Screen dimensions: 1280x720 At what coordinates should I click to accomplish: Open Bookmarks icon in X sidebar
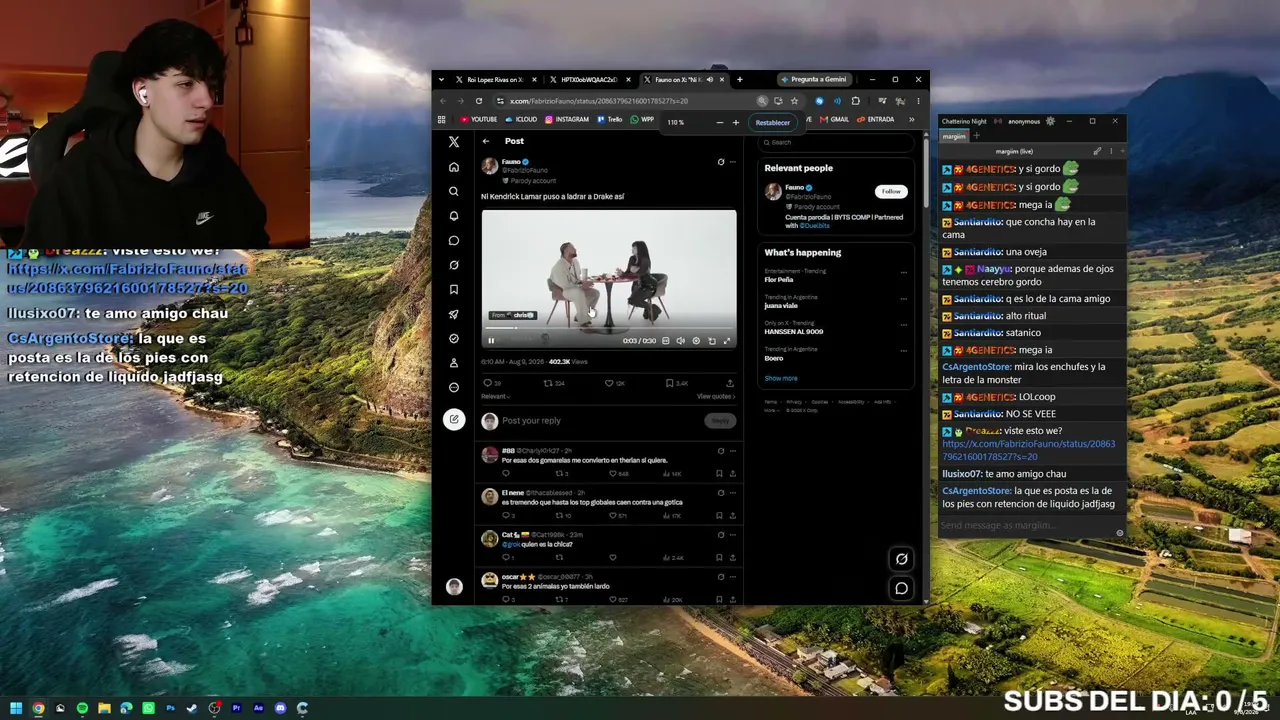point(454,290)
